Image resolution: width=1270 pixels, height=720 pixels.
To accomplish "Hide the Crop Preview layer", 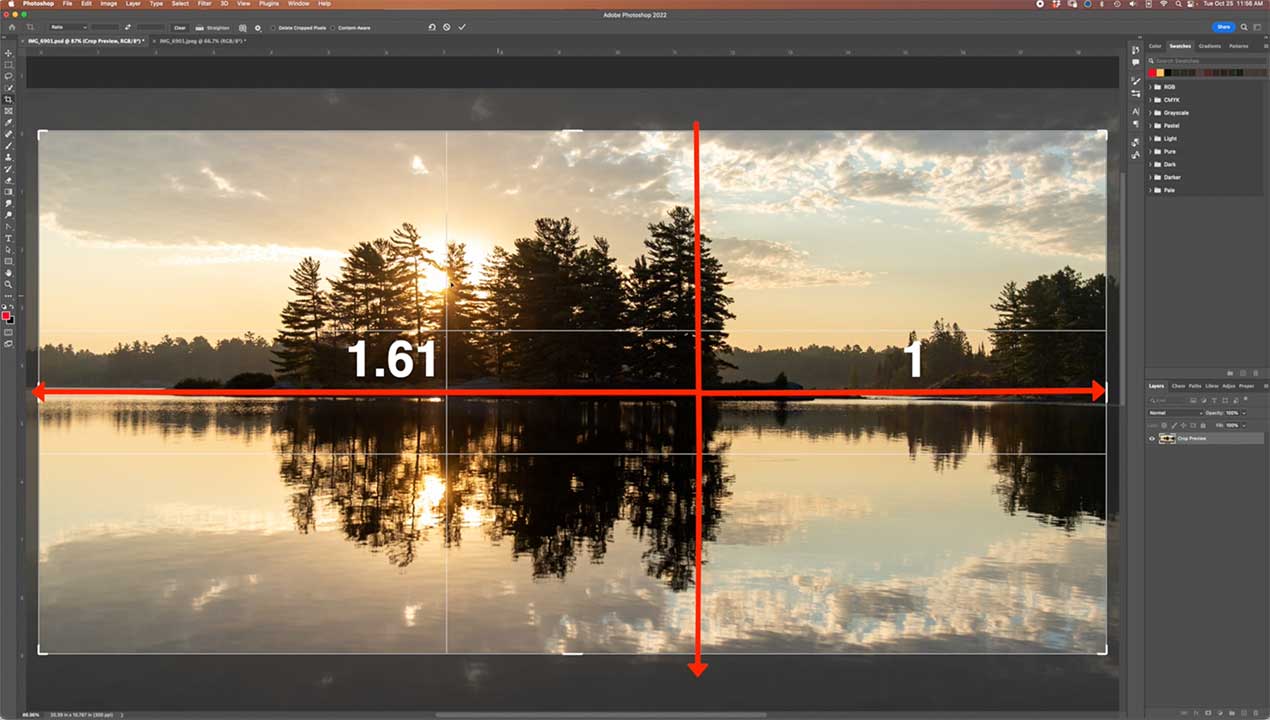I will point(1151,438).
